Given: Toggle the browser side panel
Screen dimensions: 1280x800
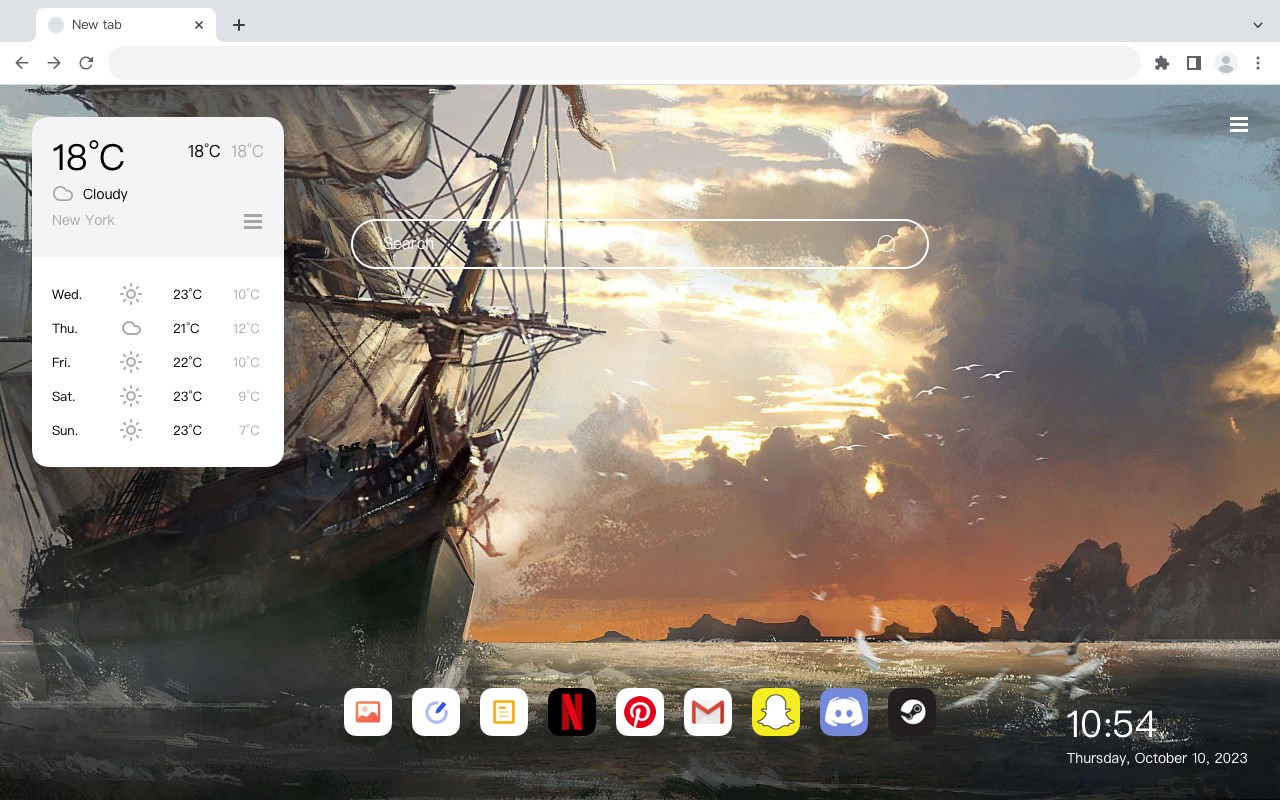Looking at the screenshot, I should pyautogui.click(x=1193, y=63).
